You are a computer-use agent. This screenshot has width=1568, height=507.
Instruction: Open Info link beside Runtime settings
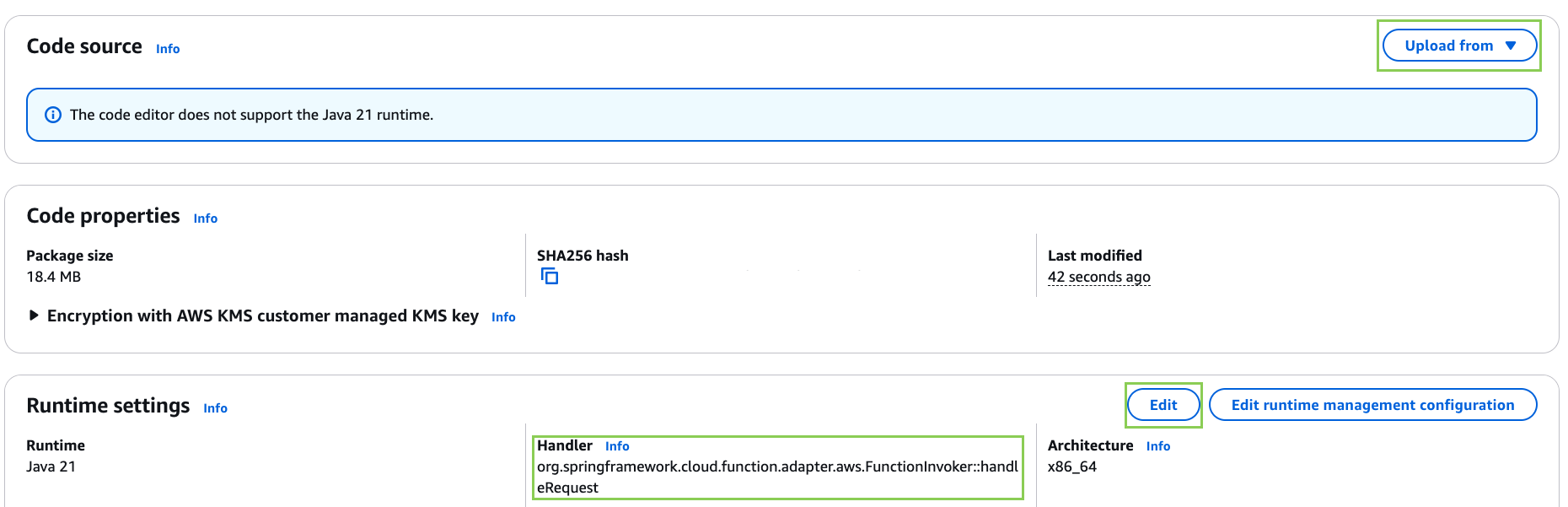(215, 408)
